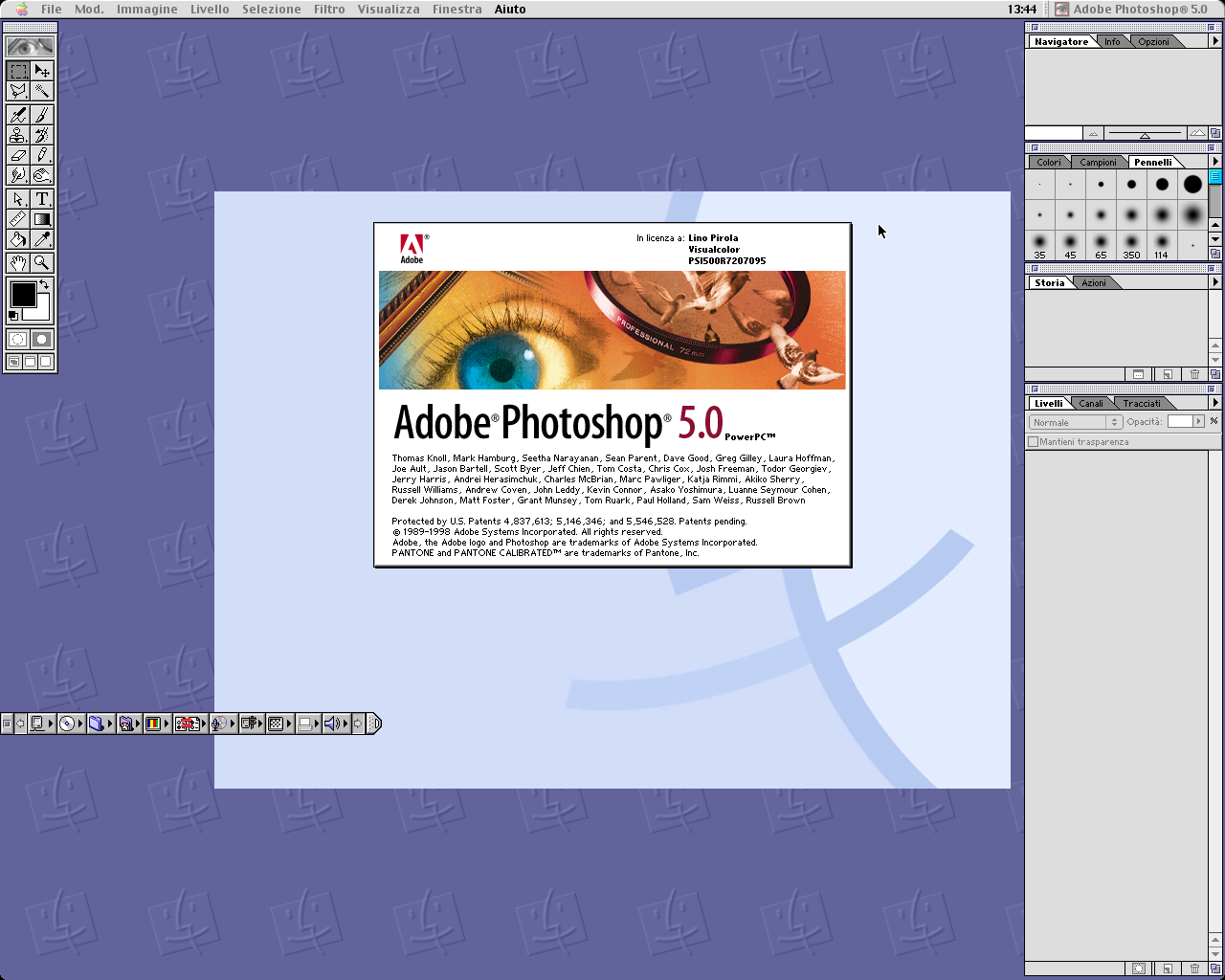
Task: Switch to Quick Mask mode
Action: (x=42, y=339)
